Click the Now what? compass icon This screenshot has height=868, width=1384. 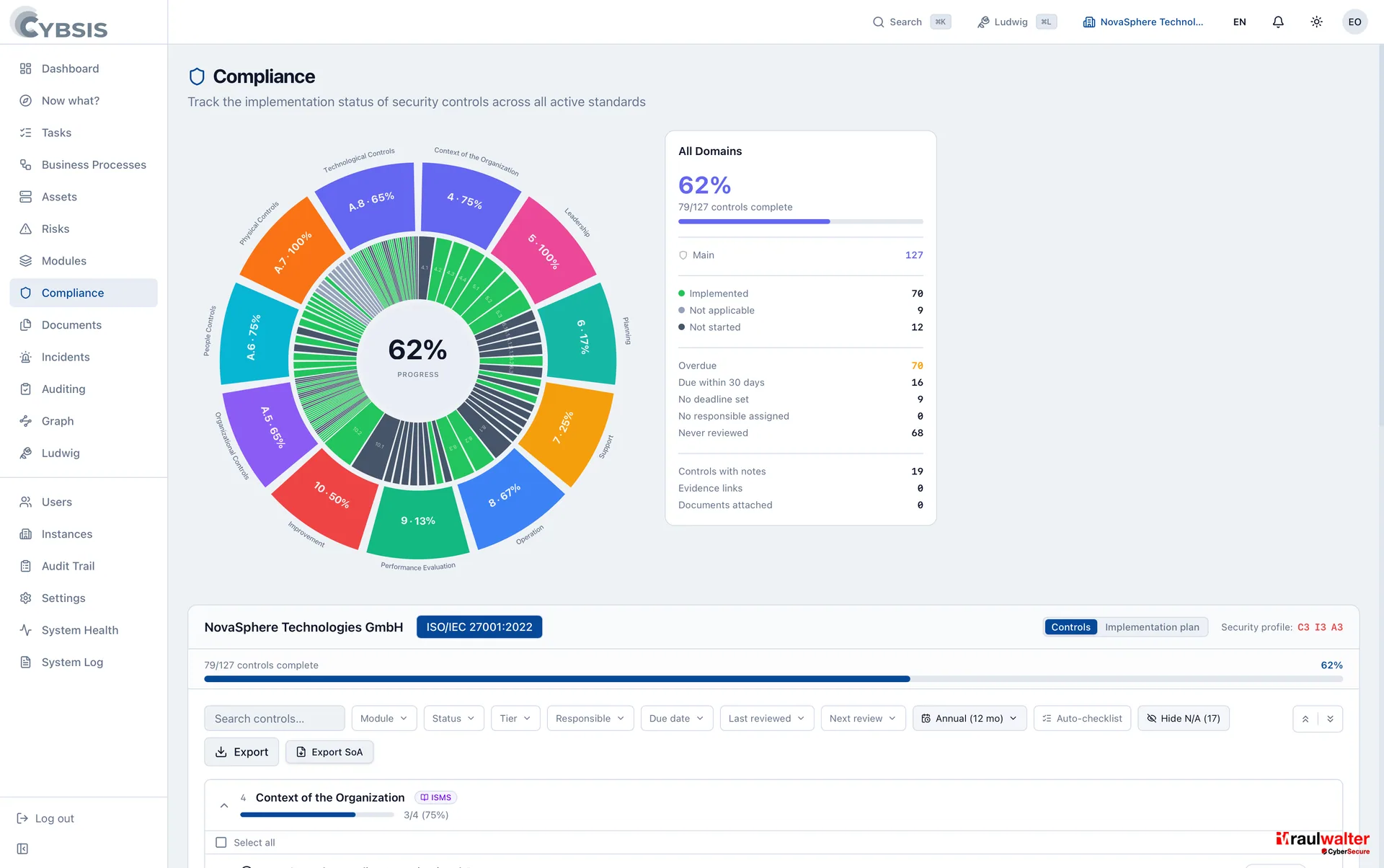point(26,101)
